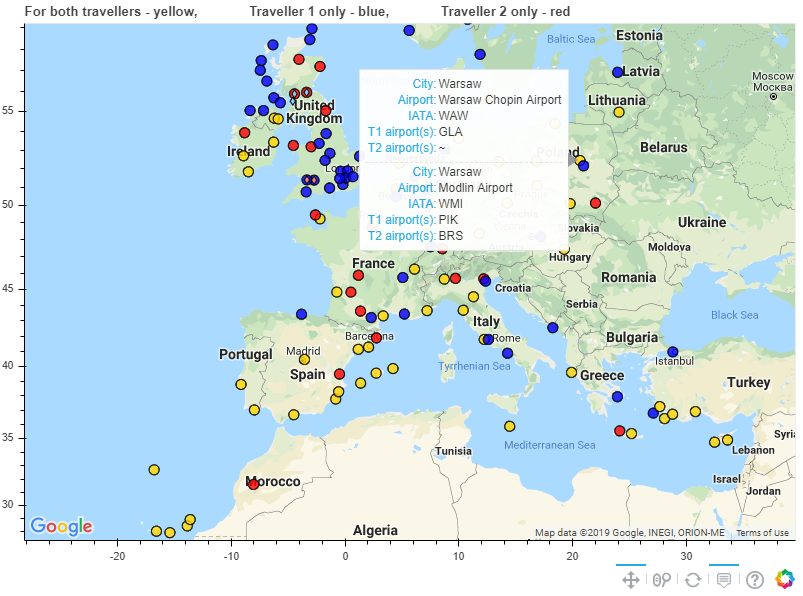Click the map data copyright text
Image resolution: width=803 pixels, height=596 pixels.
pos(629,533)
